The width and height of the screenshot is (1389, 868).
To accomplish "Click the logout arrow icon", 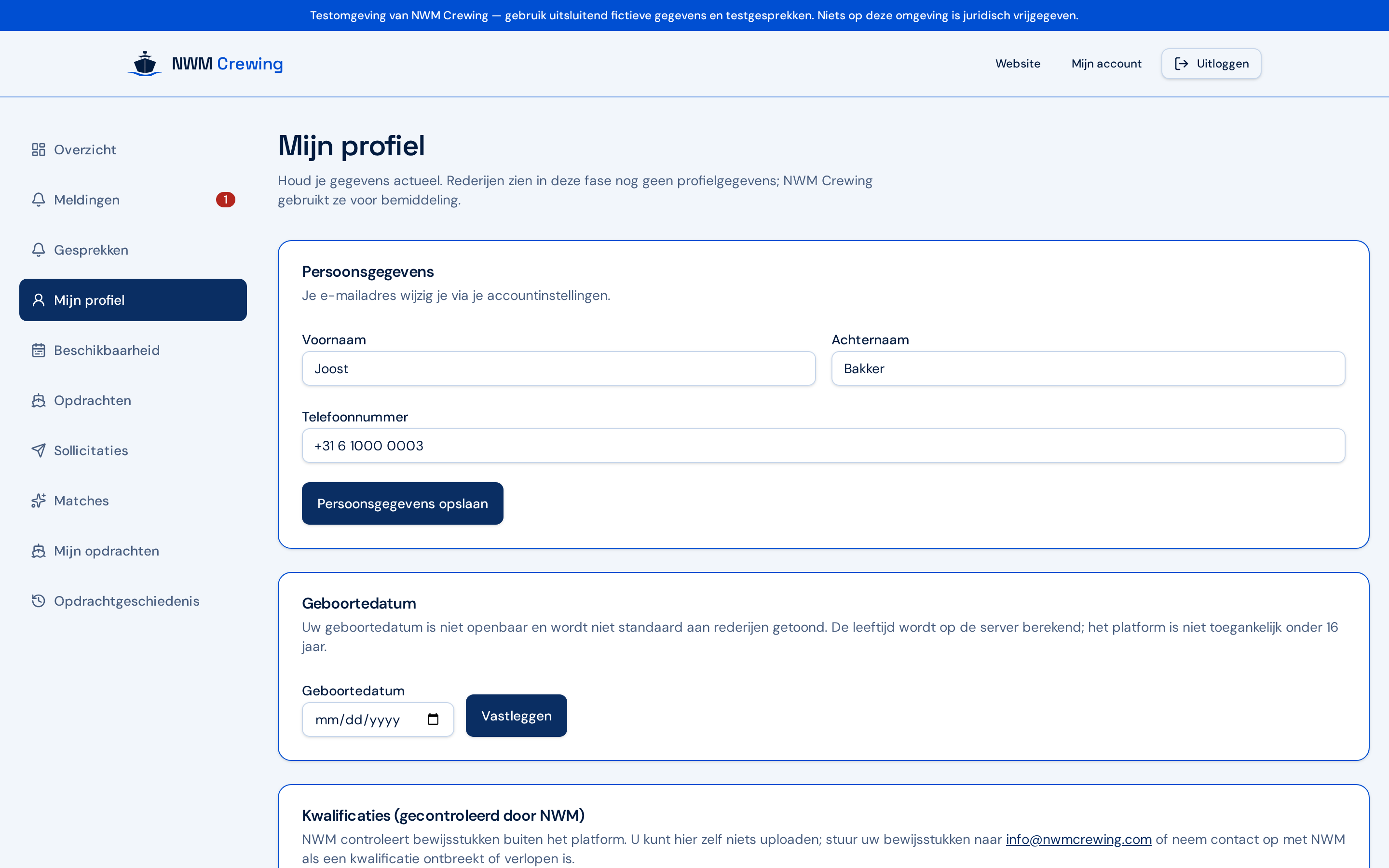I will tap(1181, 64).
